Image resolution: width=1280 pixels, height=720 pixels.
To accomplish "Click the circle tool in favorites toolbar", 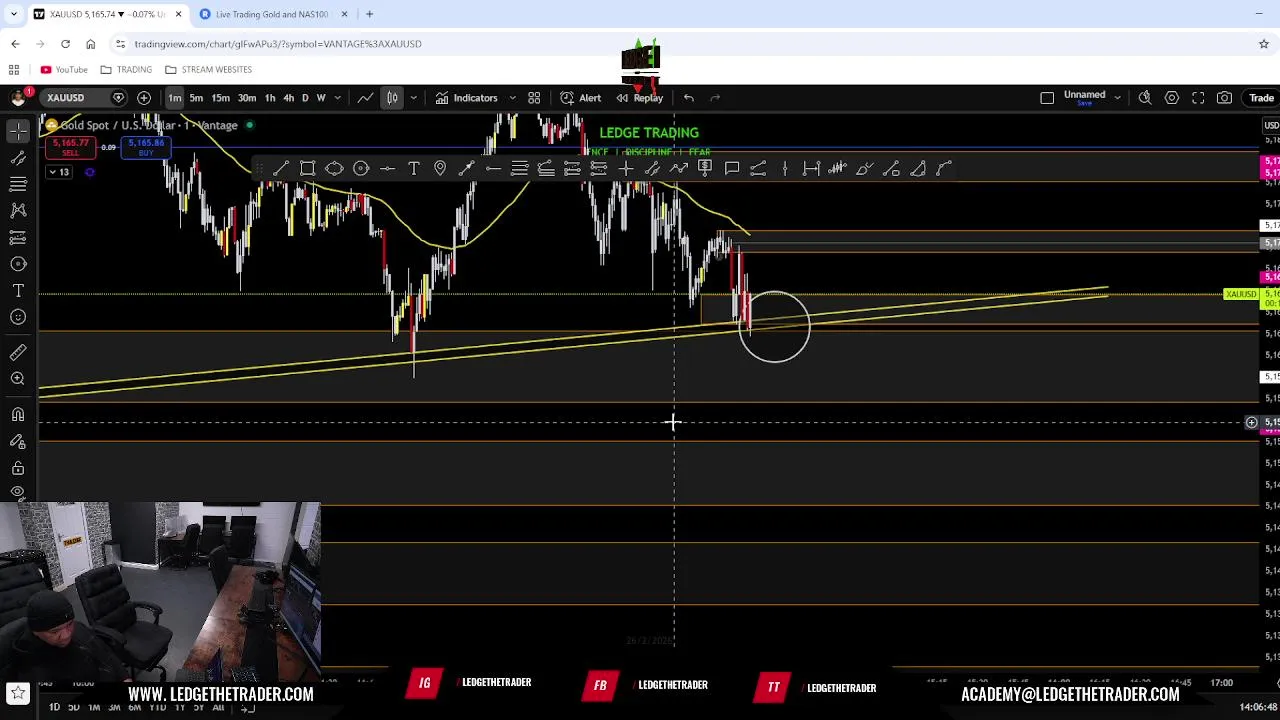I will pyautogui.click(x=361, y=169).
